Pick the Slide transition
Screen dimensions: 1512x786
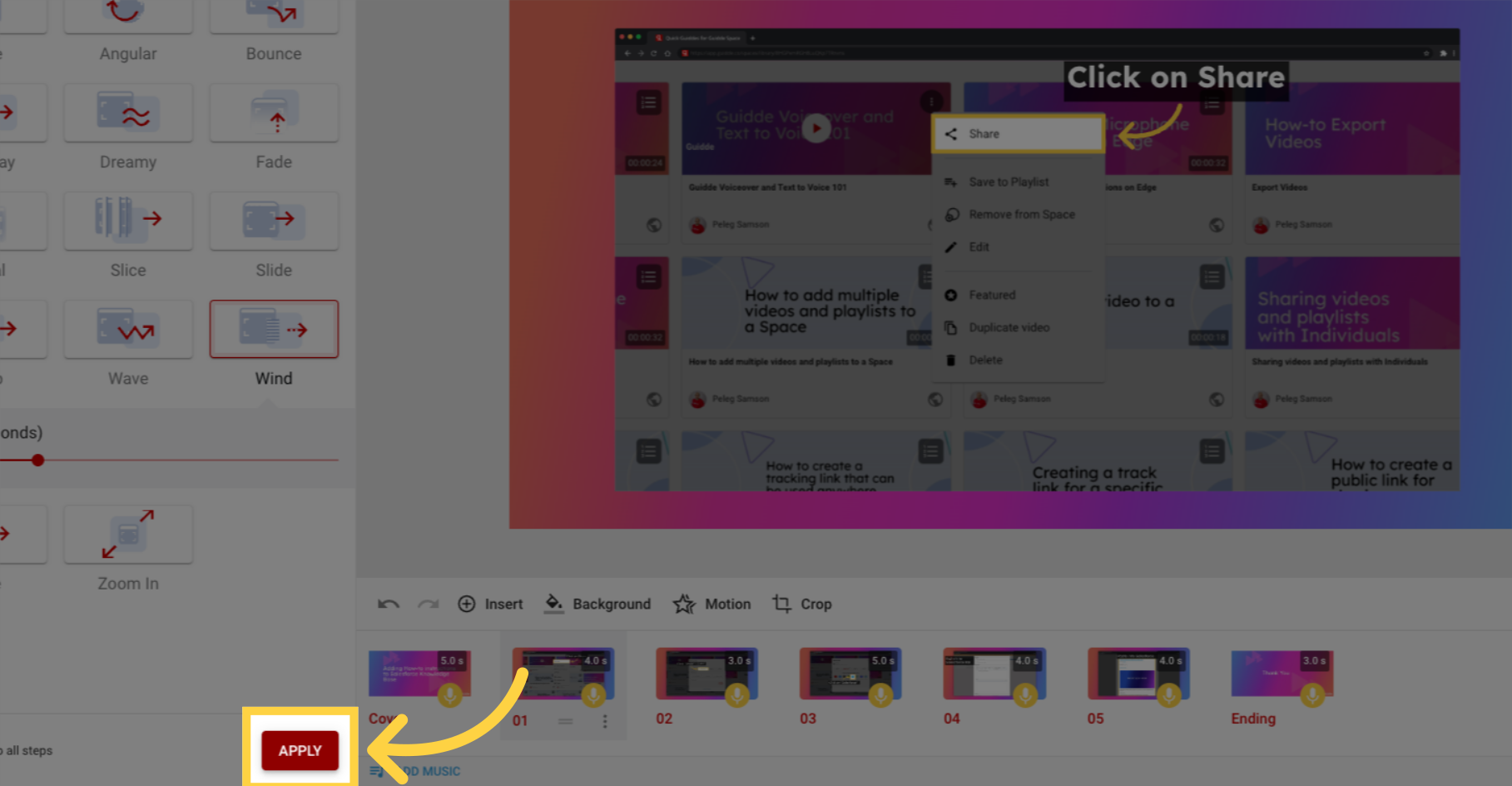pos(274,221)
